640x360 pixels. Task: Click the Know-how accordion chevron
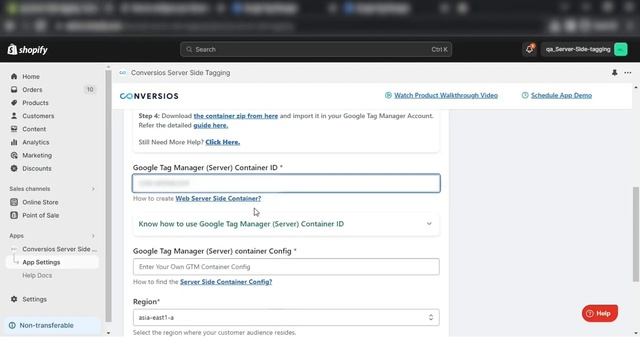429,224
